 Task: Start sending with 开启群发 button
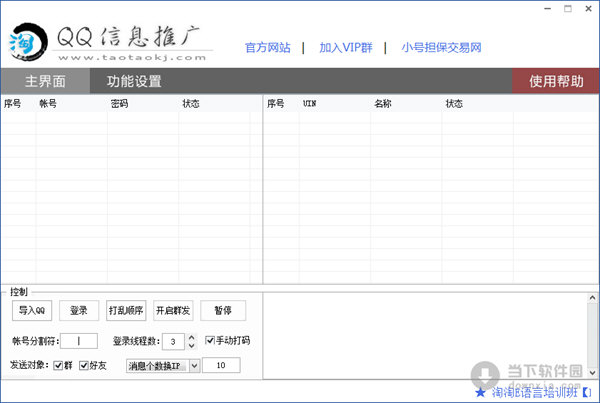pyautogui.click(x=173, y=310)
